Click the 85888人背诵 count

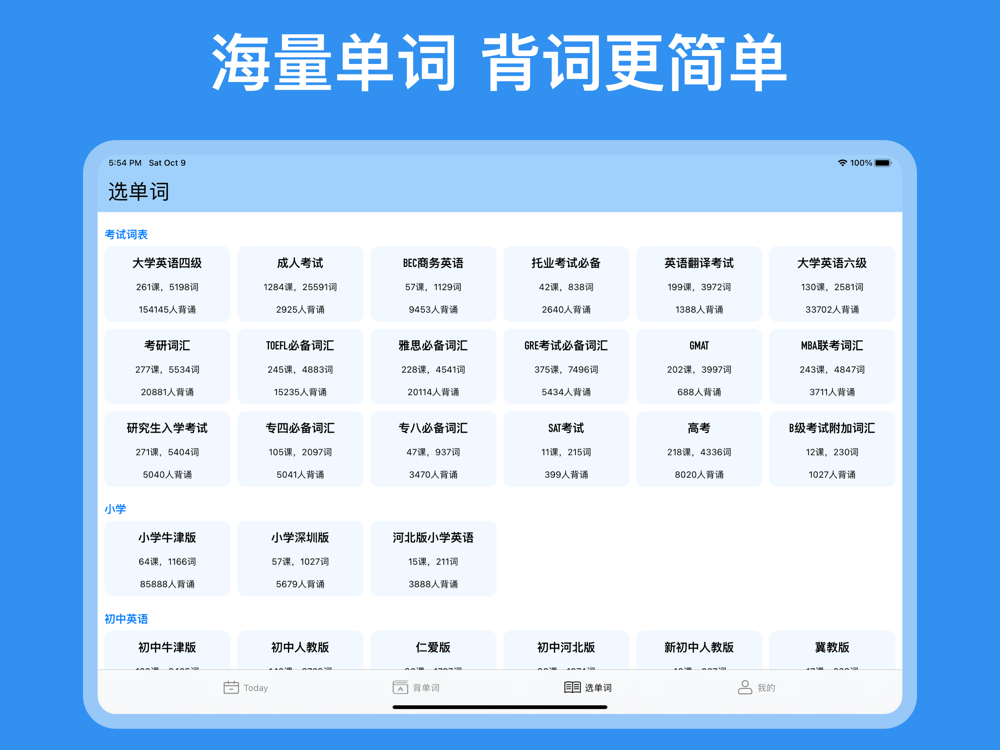(167, 584)
